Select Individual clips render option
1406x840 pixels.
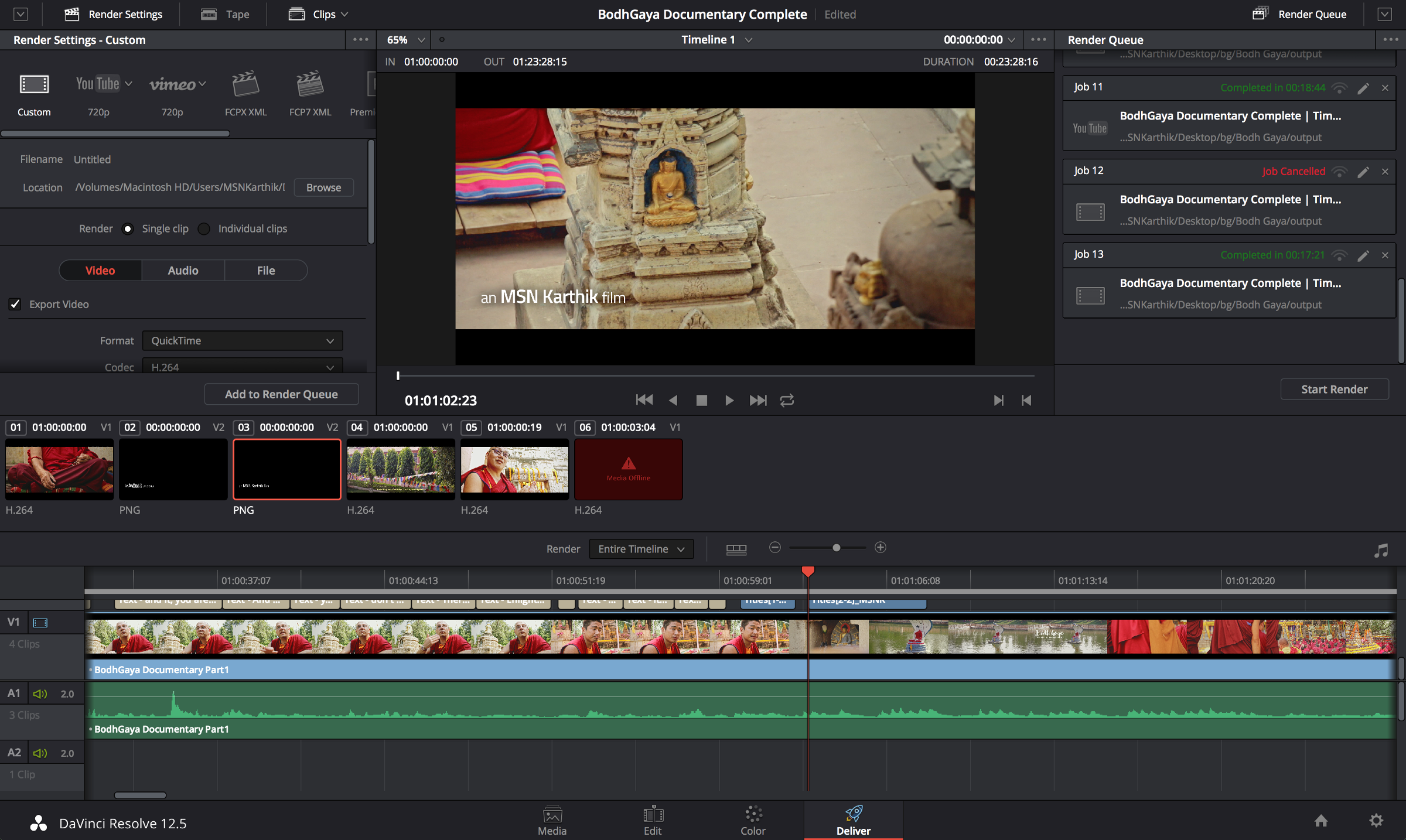coord(204,228)
